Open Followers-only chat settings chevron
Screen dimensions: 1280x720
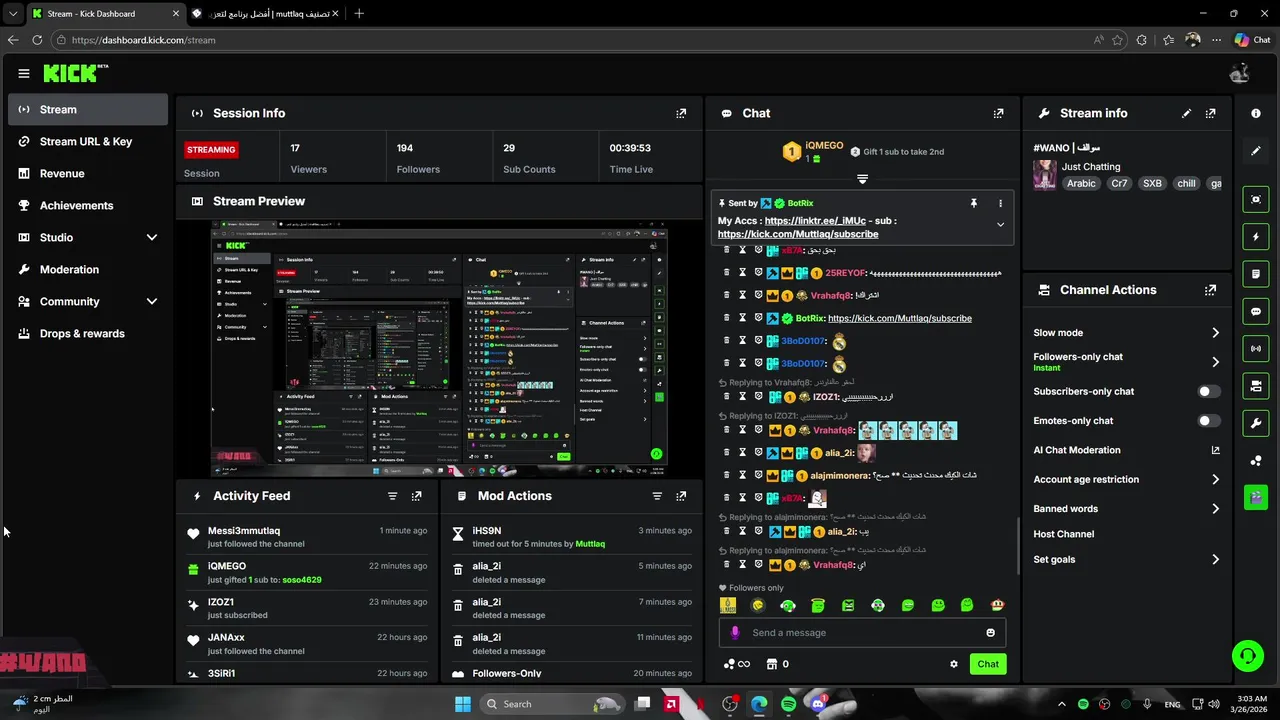pos(1215,362)
